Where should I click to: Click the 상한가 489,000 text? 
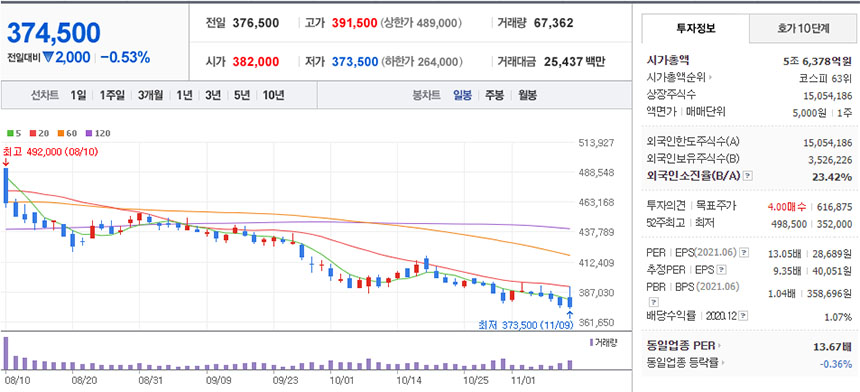(421, 23)
